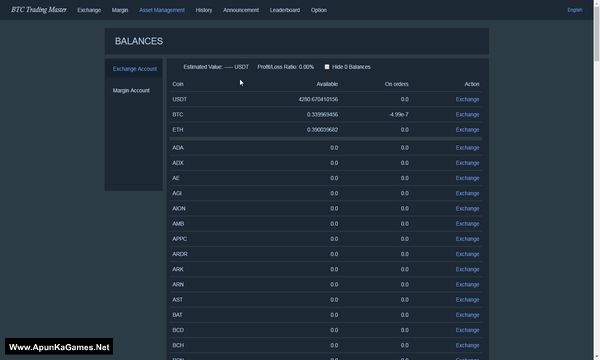
Task: Open the Exchange menu item
Action: 89,10
